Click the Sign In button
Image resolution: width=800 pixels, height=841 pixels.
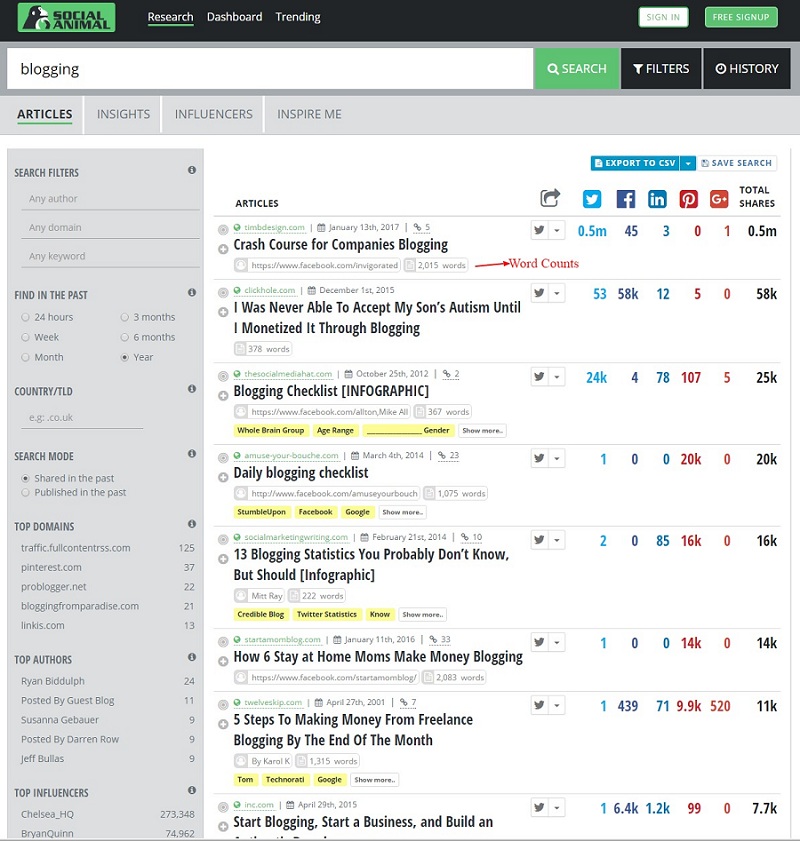click(x=663, y=17)
